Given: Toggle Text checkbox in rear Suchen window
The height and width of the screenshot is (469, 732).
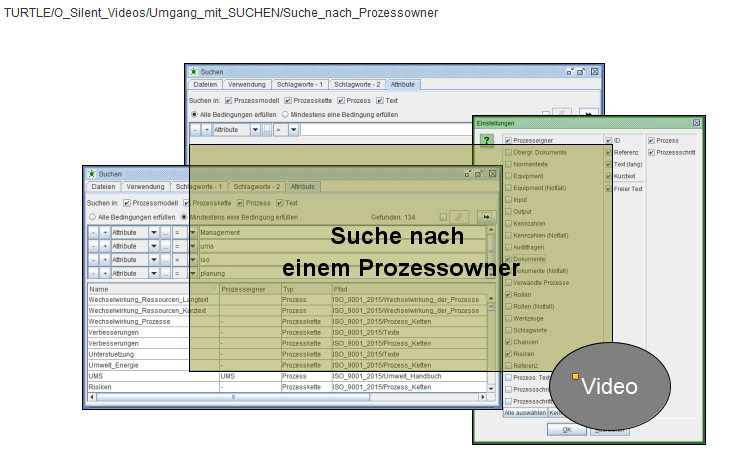Looking at the screenshot, I should pos(380,100).
